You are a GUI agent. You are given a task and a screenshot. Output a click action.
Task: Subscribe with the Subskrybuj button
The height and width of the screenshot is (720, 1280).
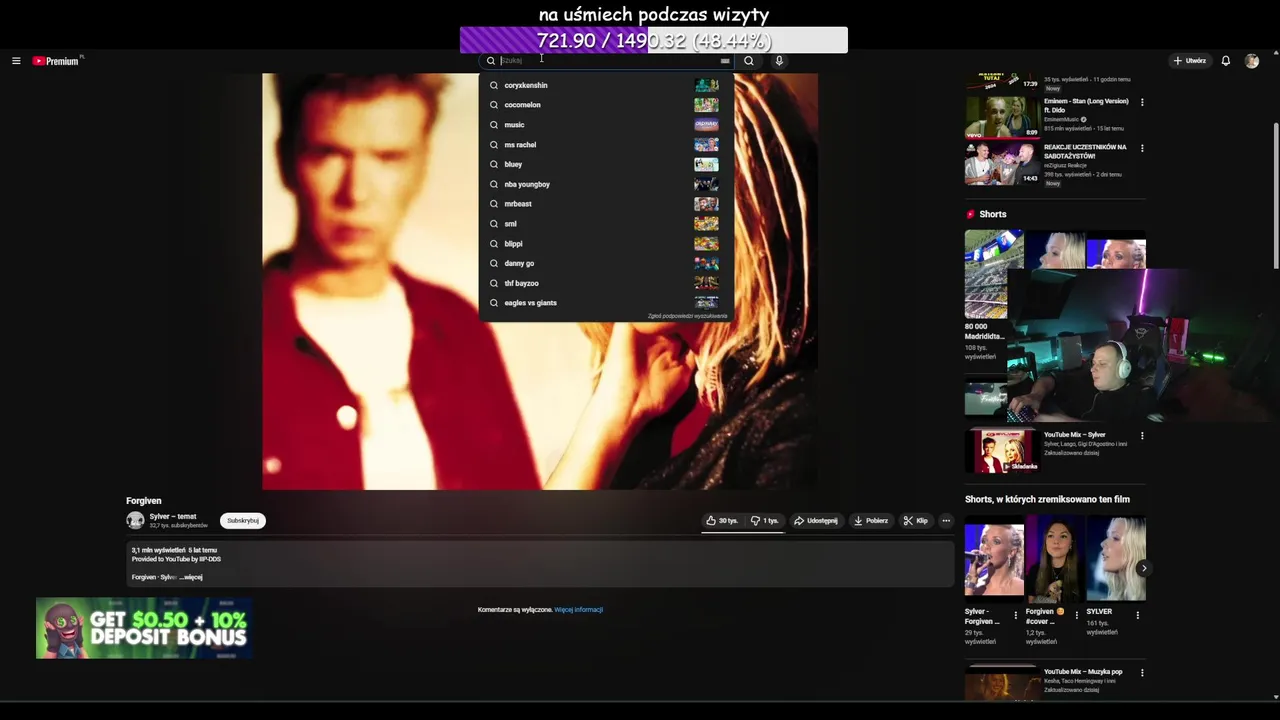click(243, 521)
